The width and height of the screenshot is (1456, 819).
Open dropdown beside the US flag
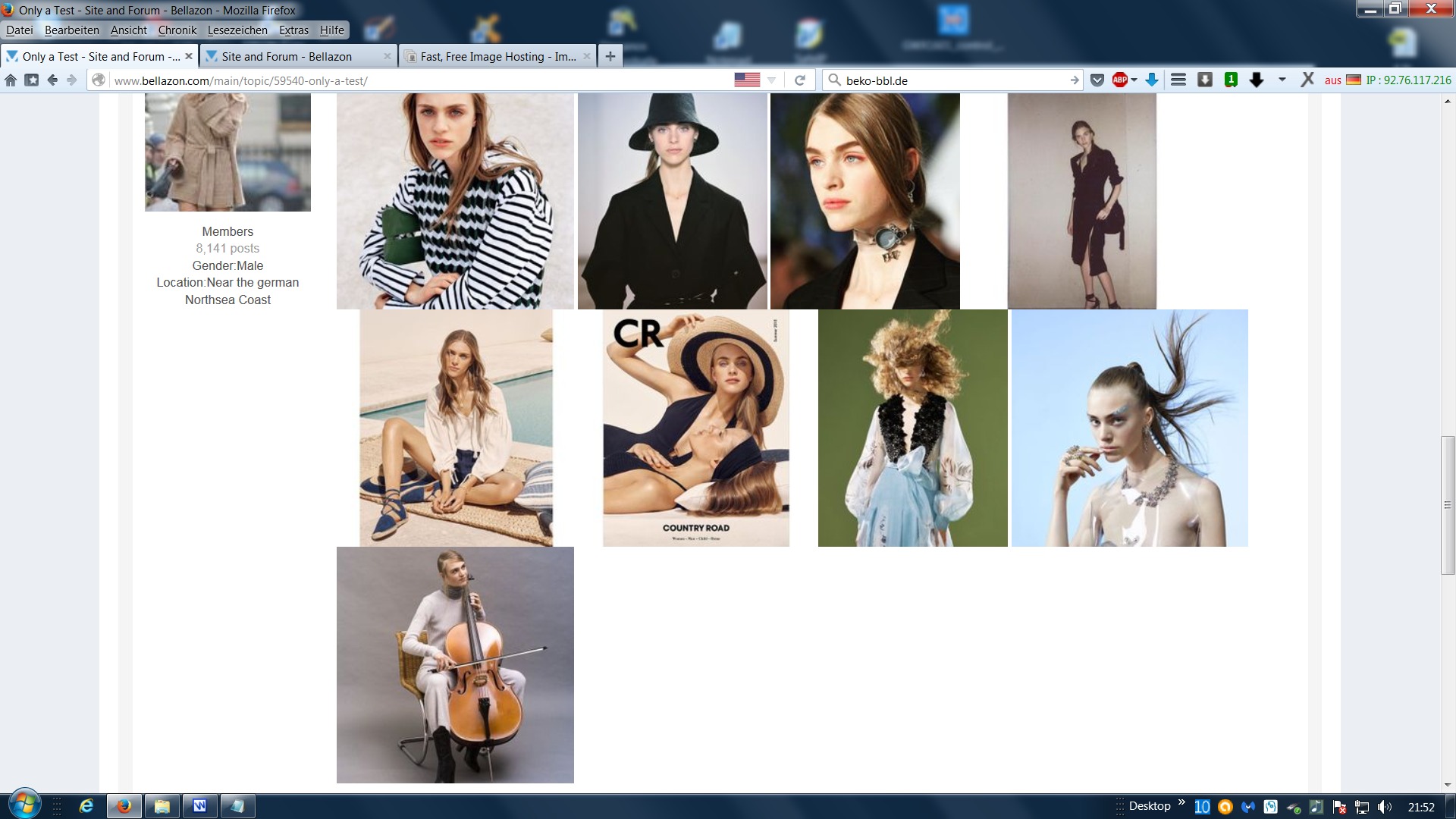click(x=771, y=80)
